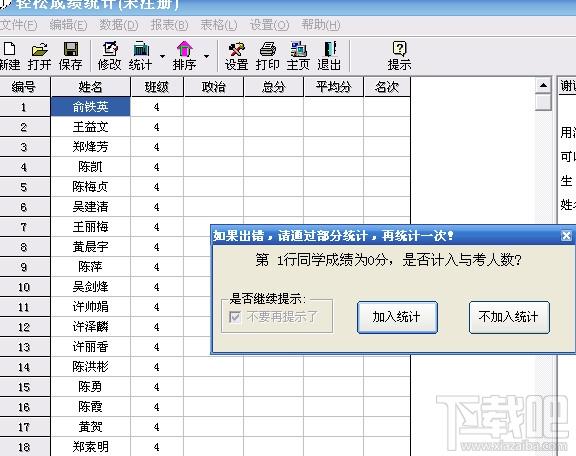The width and height of the screenshot is (576, 456).
Task: Click row number 18 header
Action: (24, 447)
